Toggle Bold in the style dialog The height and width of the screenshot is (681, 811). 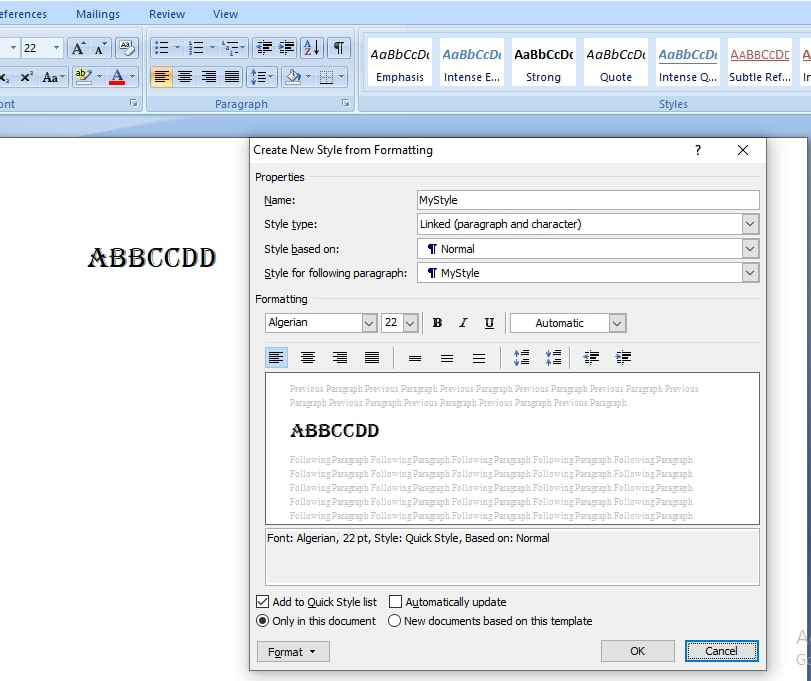(437, 323)
